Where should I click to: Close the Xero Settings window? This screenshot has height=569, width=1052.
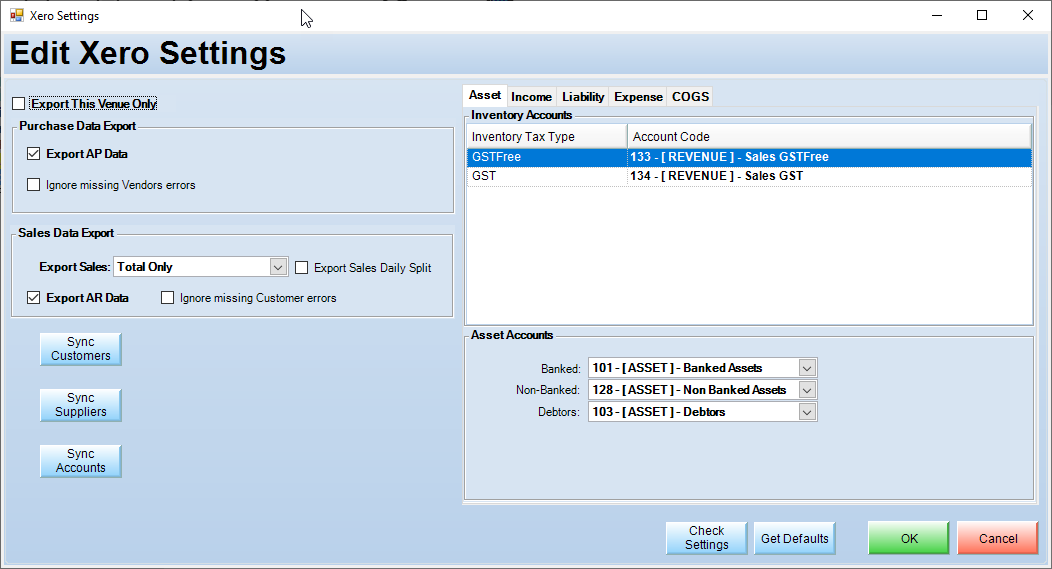pyautogui.click(x=1027, y=15)
